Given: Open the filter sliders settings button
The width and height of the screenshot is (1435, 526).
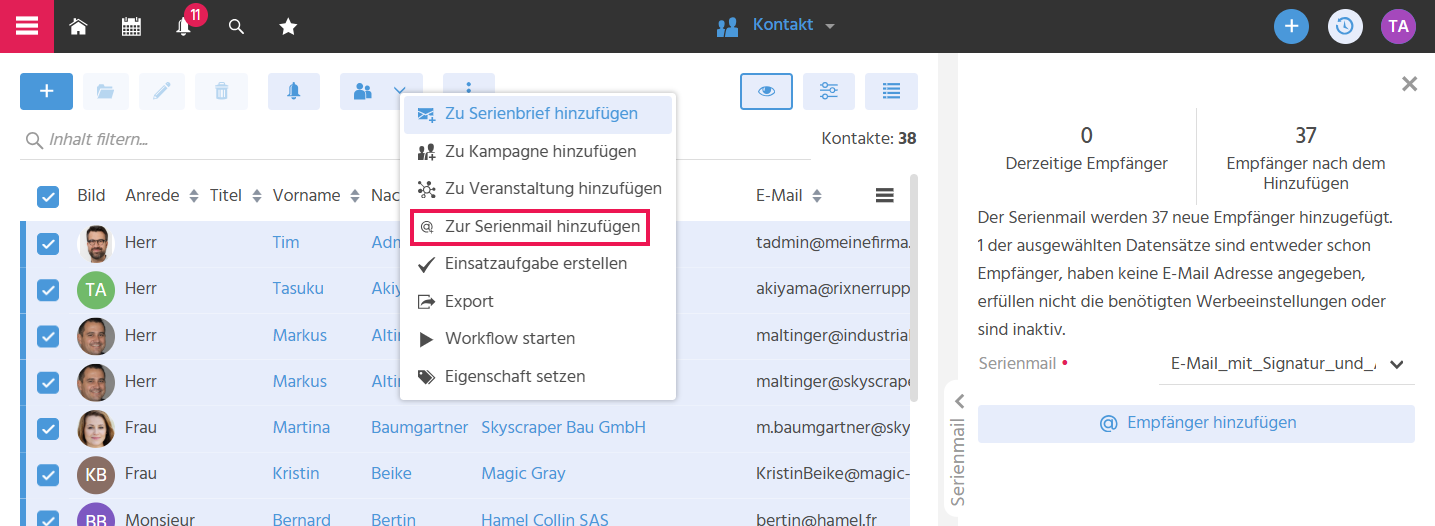Looking at the screenshot, I should coord(829,91).
